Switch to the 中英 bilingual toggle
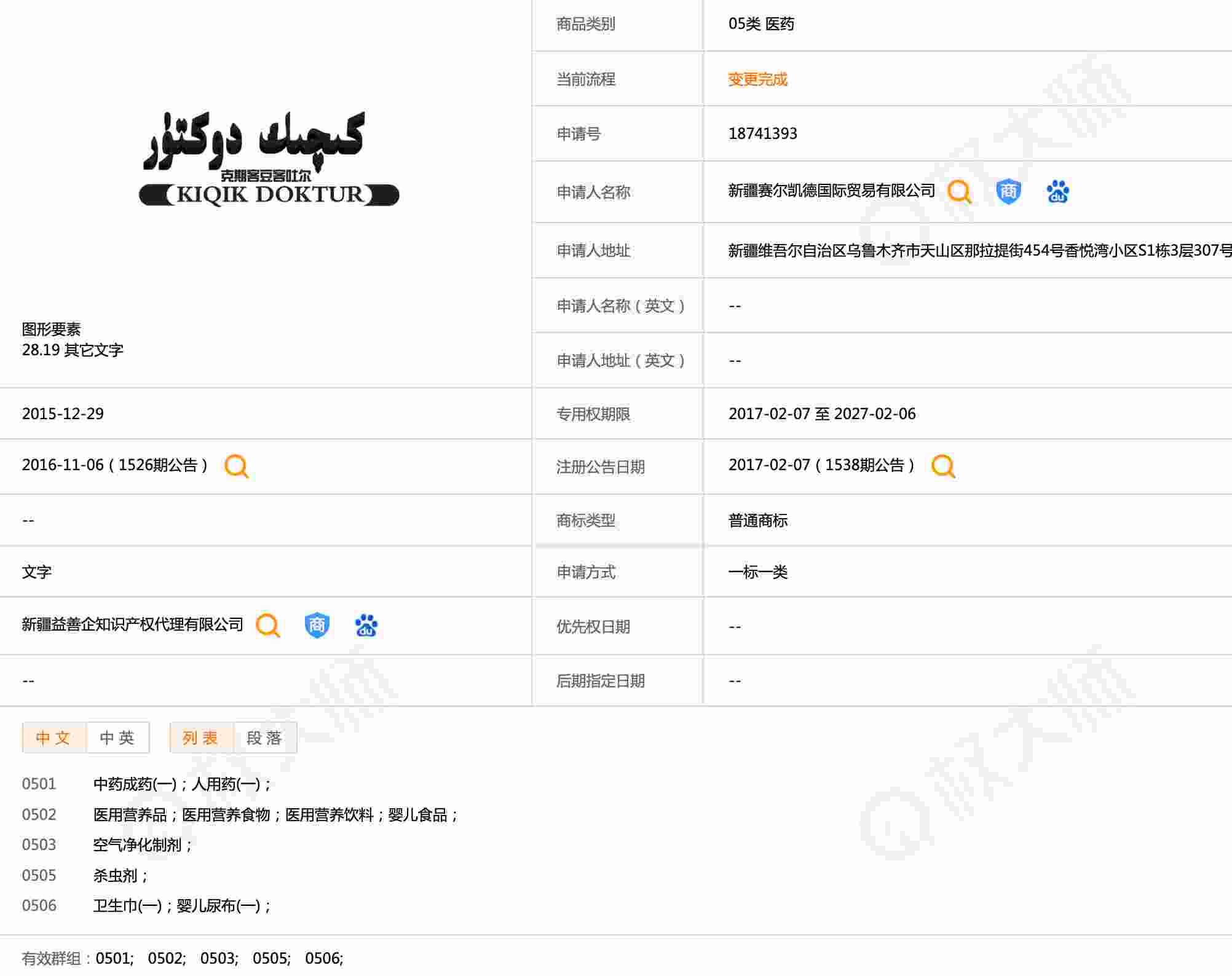1232x976 pixels. pyautogui.click(x=117, y=738)
